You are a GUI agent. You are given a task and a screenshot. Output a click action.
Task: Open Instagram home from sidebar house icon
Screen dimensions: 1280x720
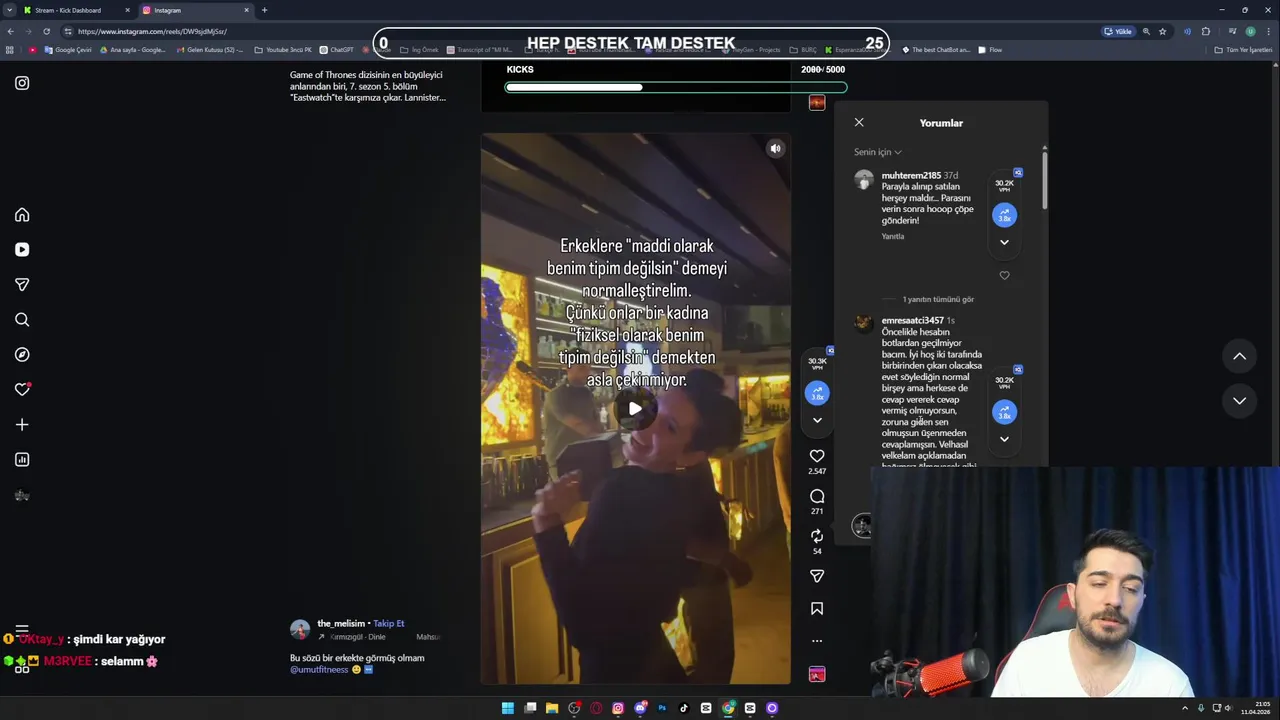point(22,215)
